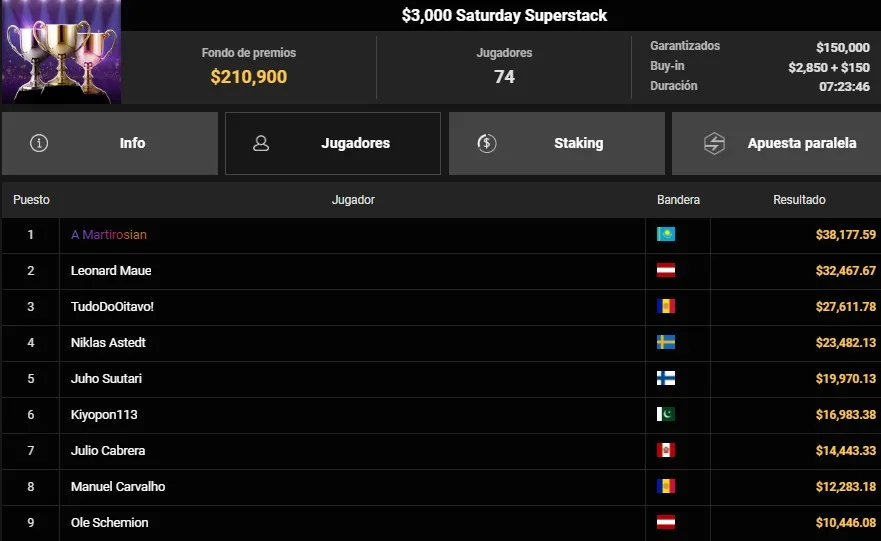Select player Leonard Maue
The height and width of the screenshot is (541, 881).
click(x=111, y=270)
